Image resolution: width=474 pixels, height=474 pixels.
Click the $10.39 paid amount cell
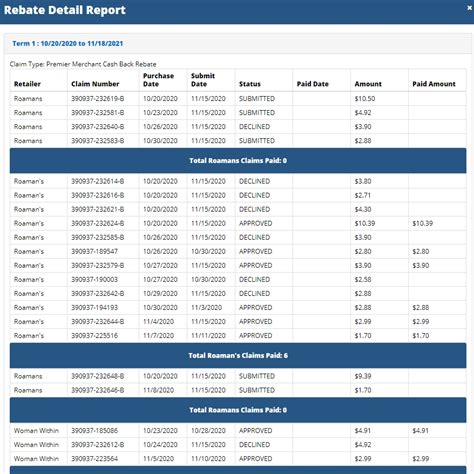(422, 223)
